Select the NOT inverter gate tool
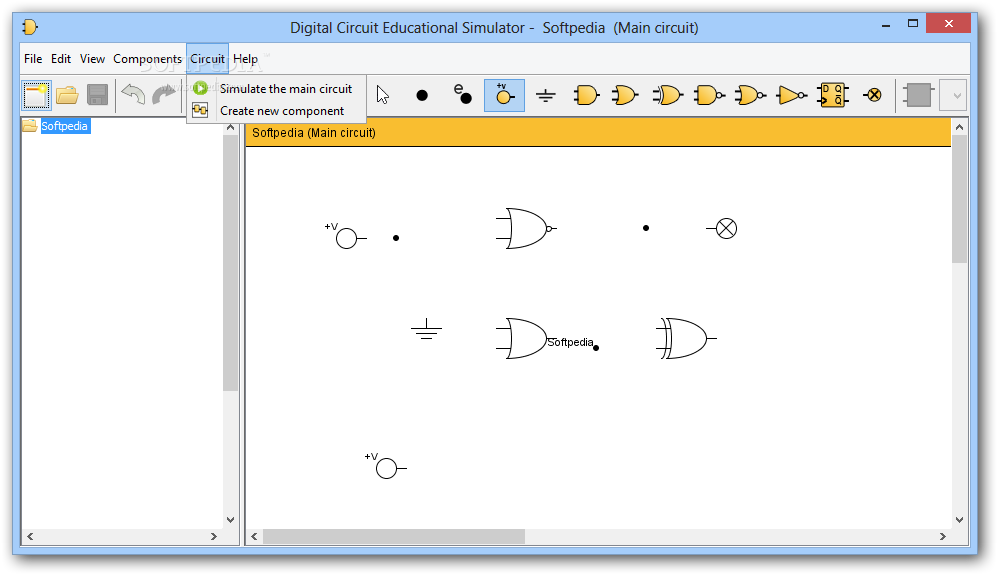The image size is (998, 575). [792, 96]
